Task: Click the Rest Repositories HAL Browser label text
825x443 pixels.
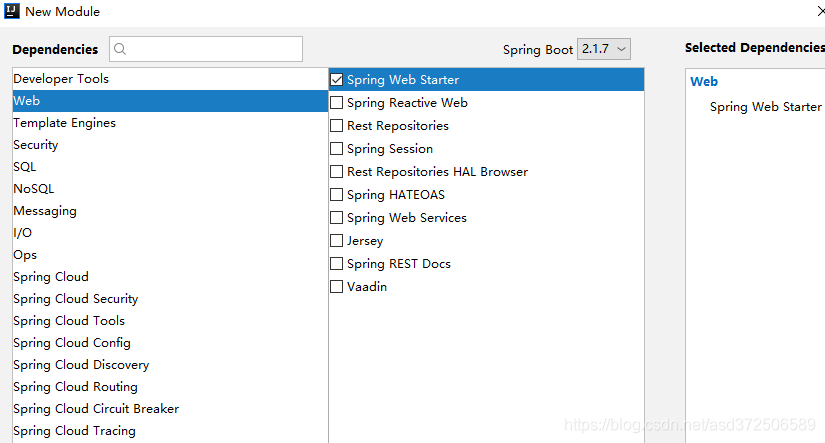Action: tap(437, 172)
